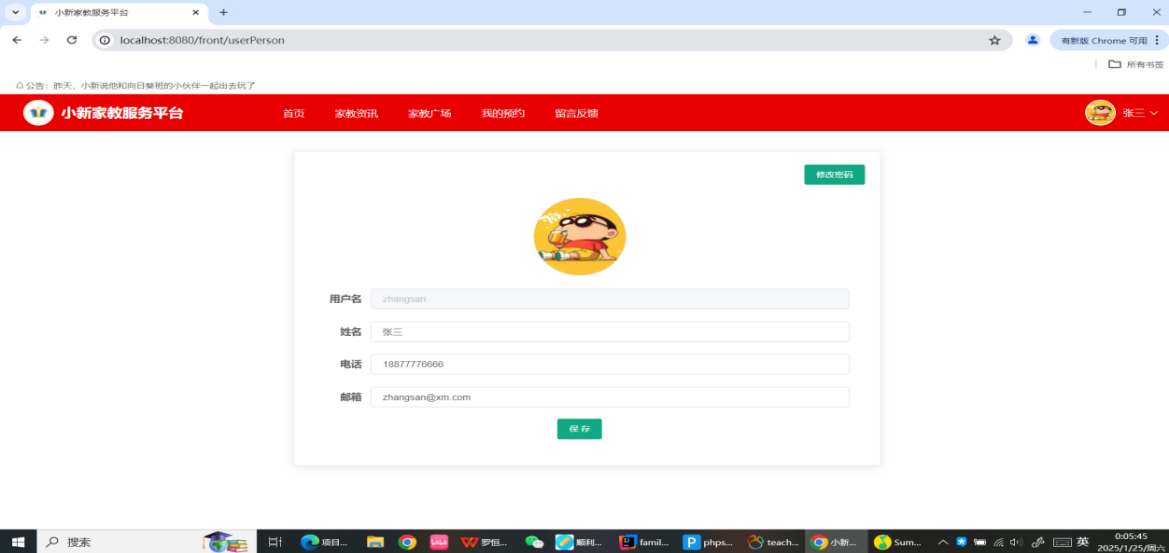
Task: Click the taskbar 搜索 search box
Action: click(145, 542)
